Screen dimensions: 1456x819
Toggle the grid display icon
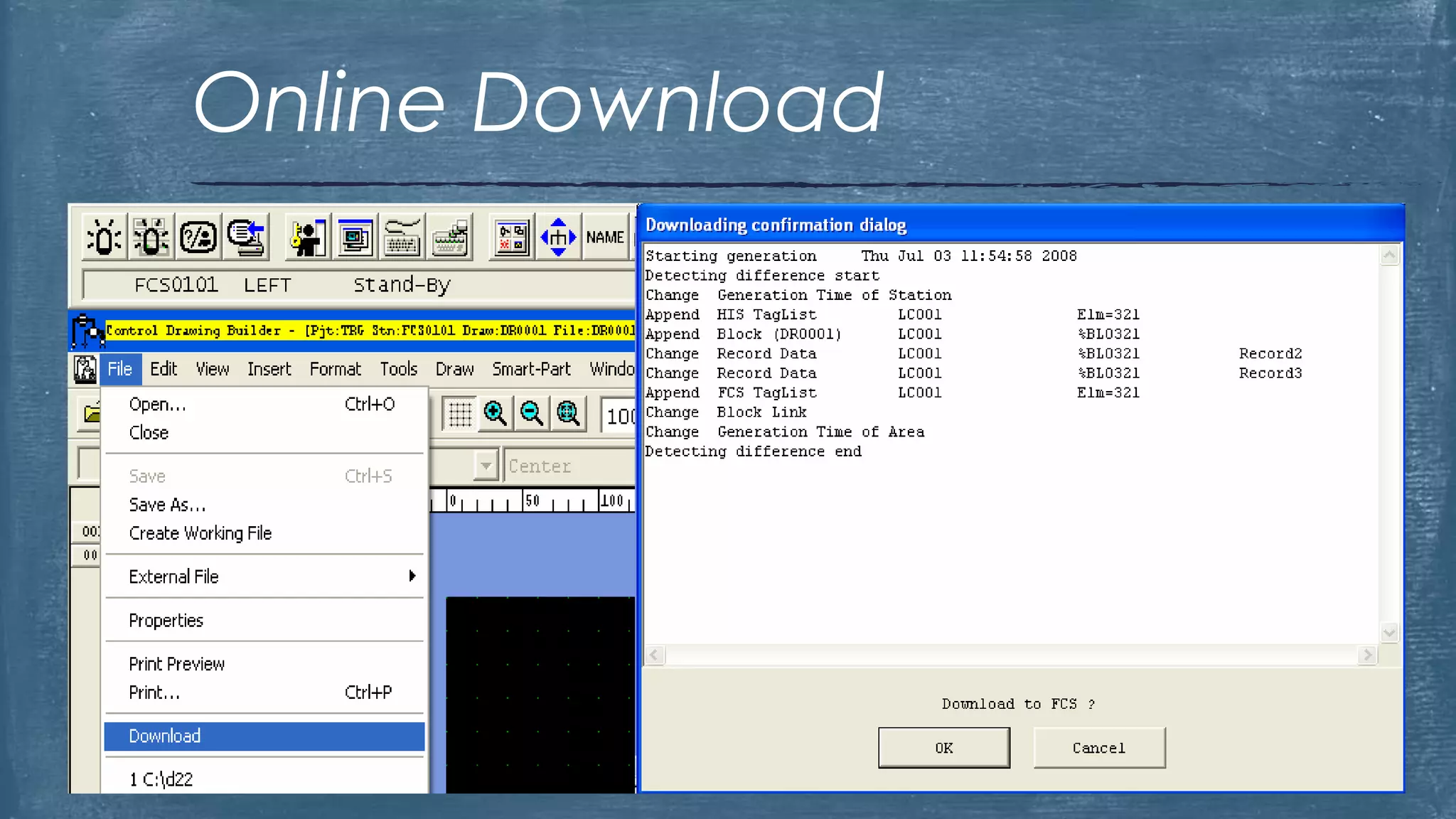[x=459, y=413]
